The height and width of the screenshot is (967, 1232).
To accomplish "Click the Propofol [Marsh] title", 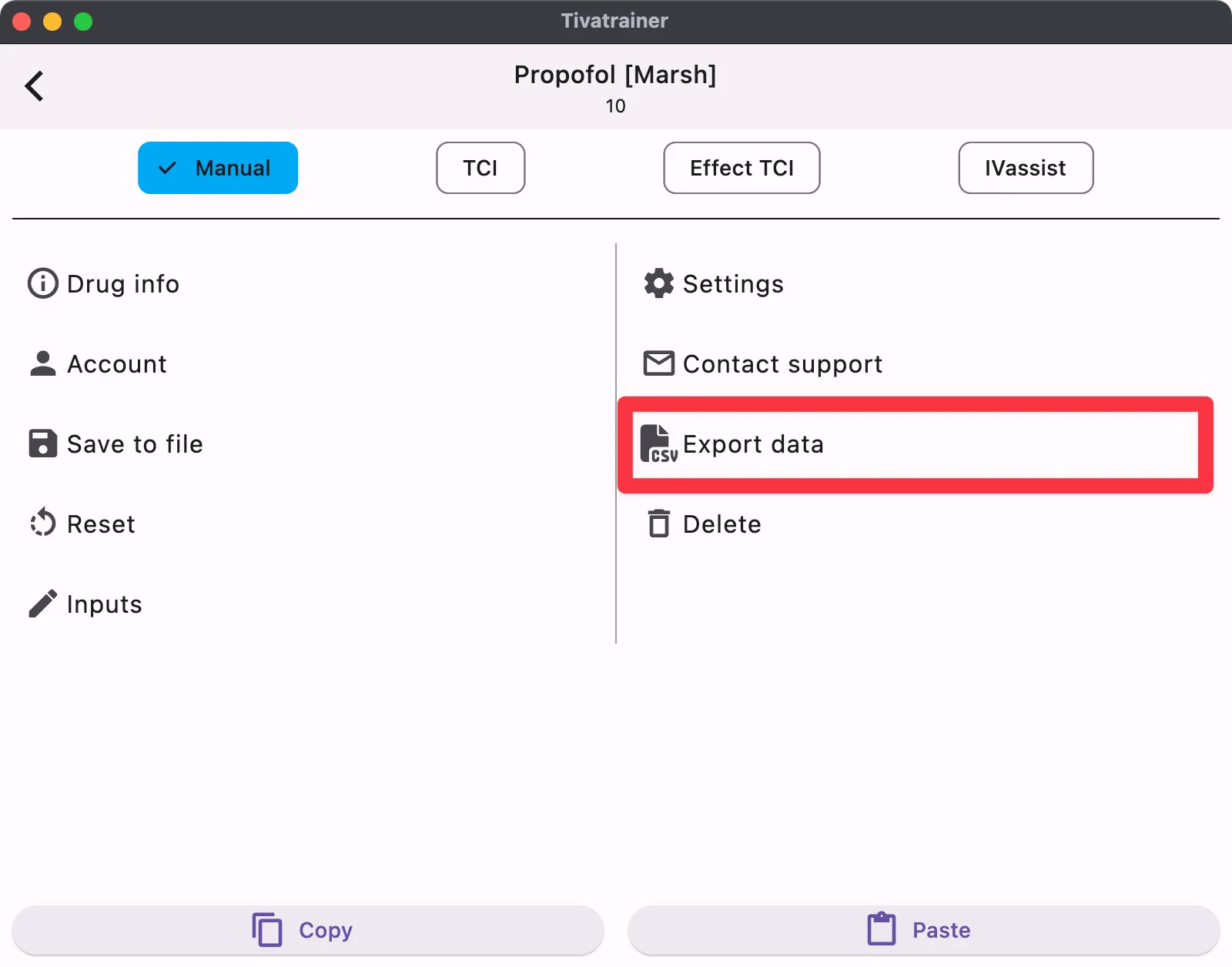I will 615,75.
